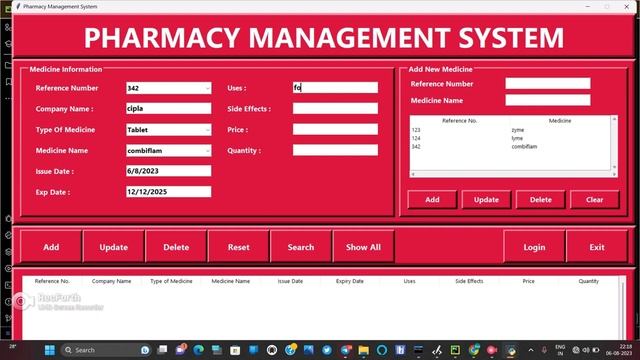
Task: Click the Issue Date field showing 6/8/2023
Action: coord(169,171)
